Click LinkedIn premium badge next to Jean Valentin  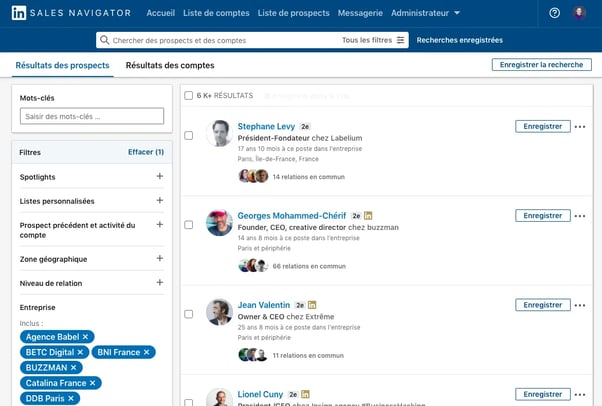[312, 305]
